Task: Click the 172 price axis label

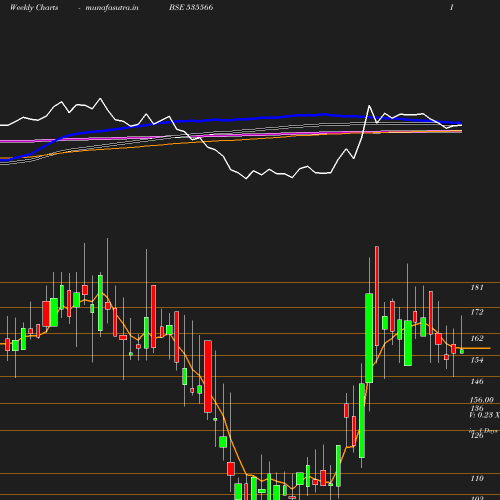Action: tap(477, 312)
